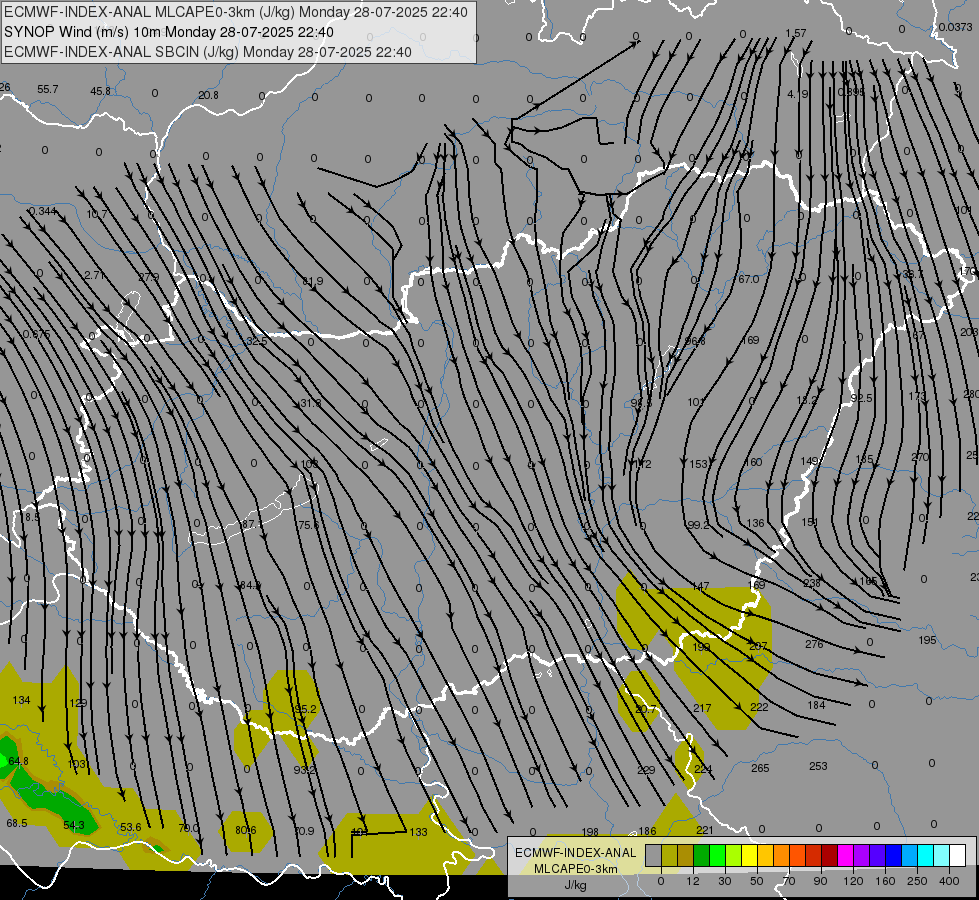
Task: Click the map value 238
Action: tap(812, 583)
